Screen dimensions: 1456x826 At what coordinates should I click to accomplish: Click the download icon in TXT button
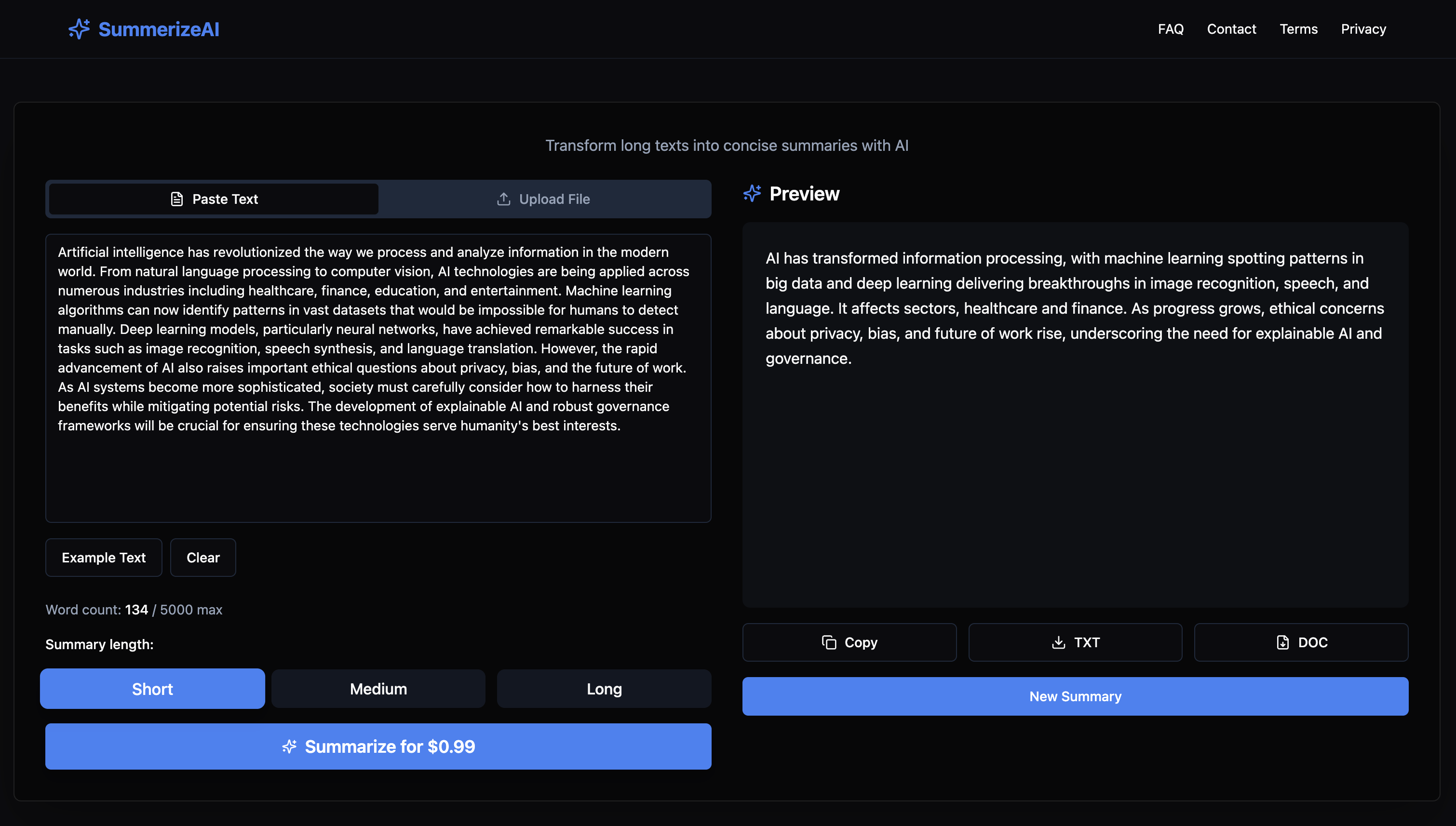click(x=1058, y=642)
